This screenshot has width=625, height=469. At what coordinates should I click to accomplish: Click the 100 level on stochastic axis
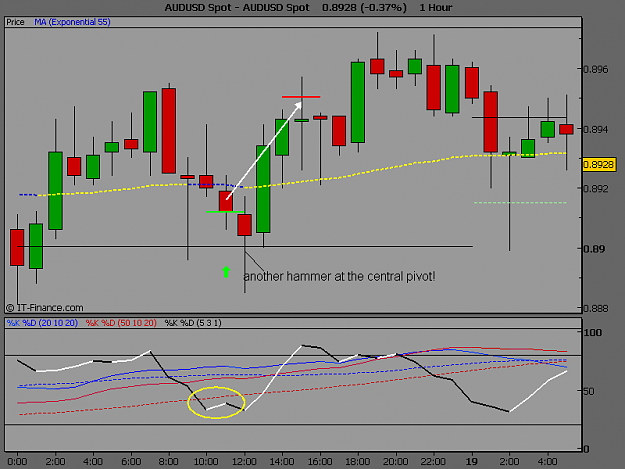click(593, 332)
